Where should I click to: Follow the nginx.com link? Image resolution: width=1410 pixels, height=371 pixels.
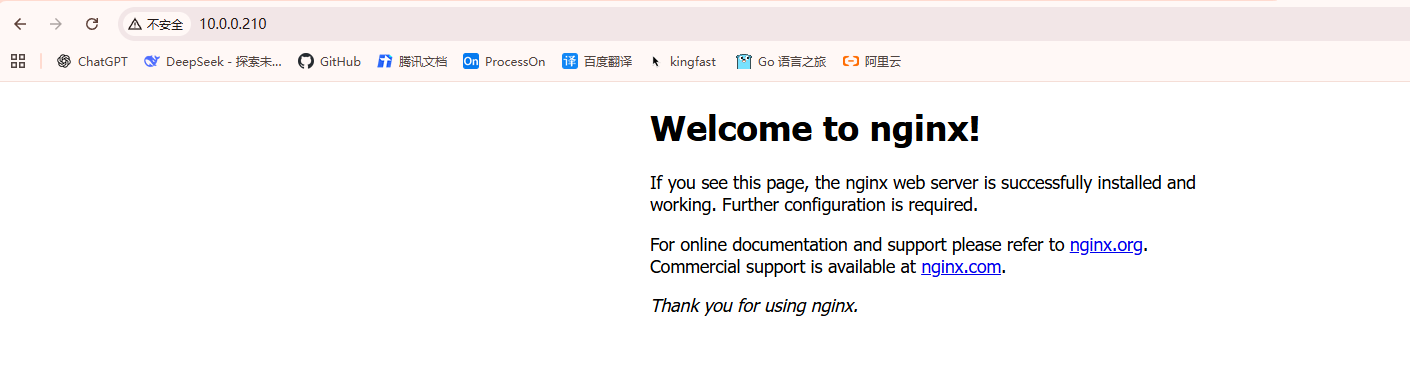[961, 267]
